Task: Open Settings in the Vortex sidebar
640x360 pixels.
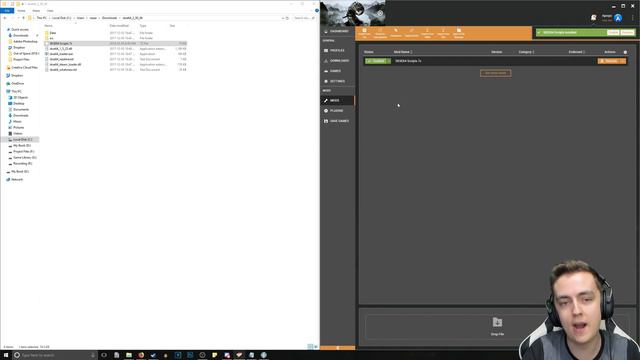Action: [337, 81]
